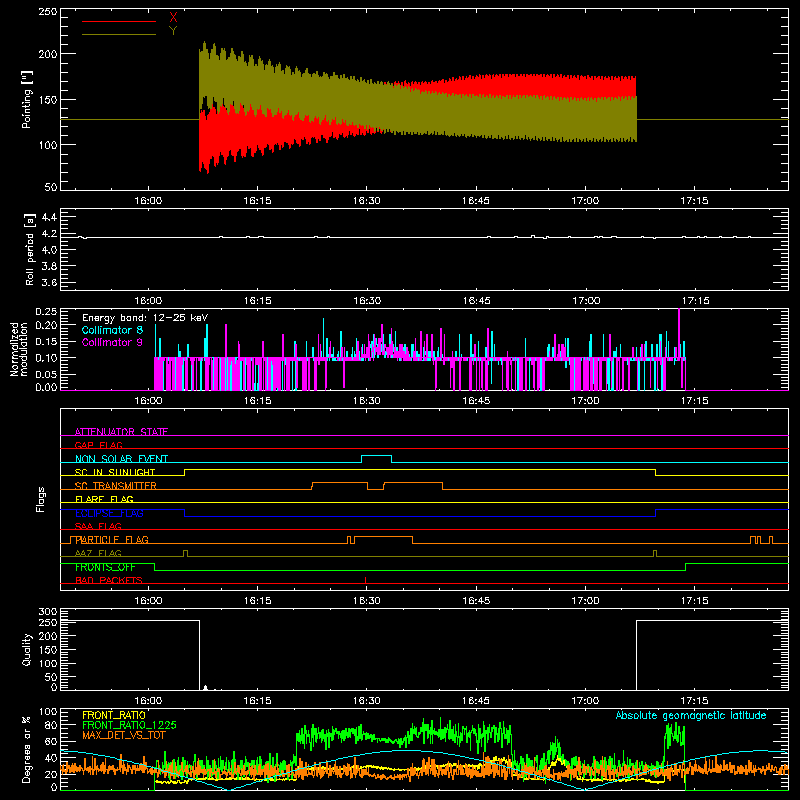This screenshot has width=800, height=800.
Task: Click the blue ECLIPSE_FLAG label
Action: tap(109, 513)
